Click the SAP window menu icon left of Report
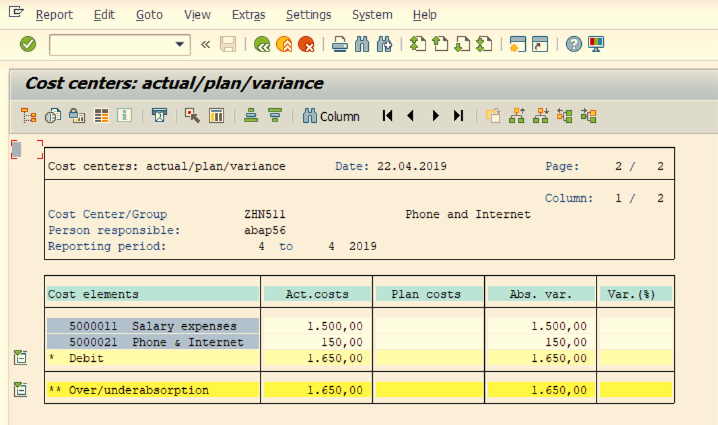Screen dimensions: 718x425 [x=16, y=12]
